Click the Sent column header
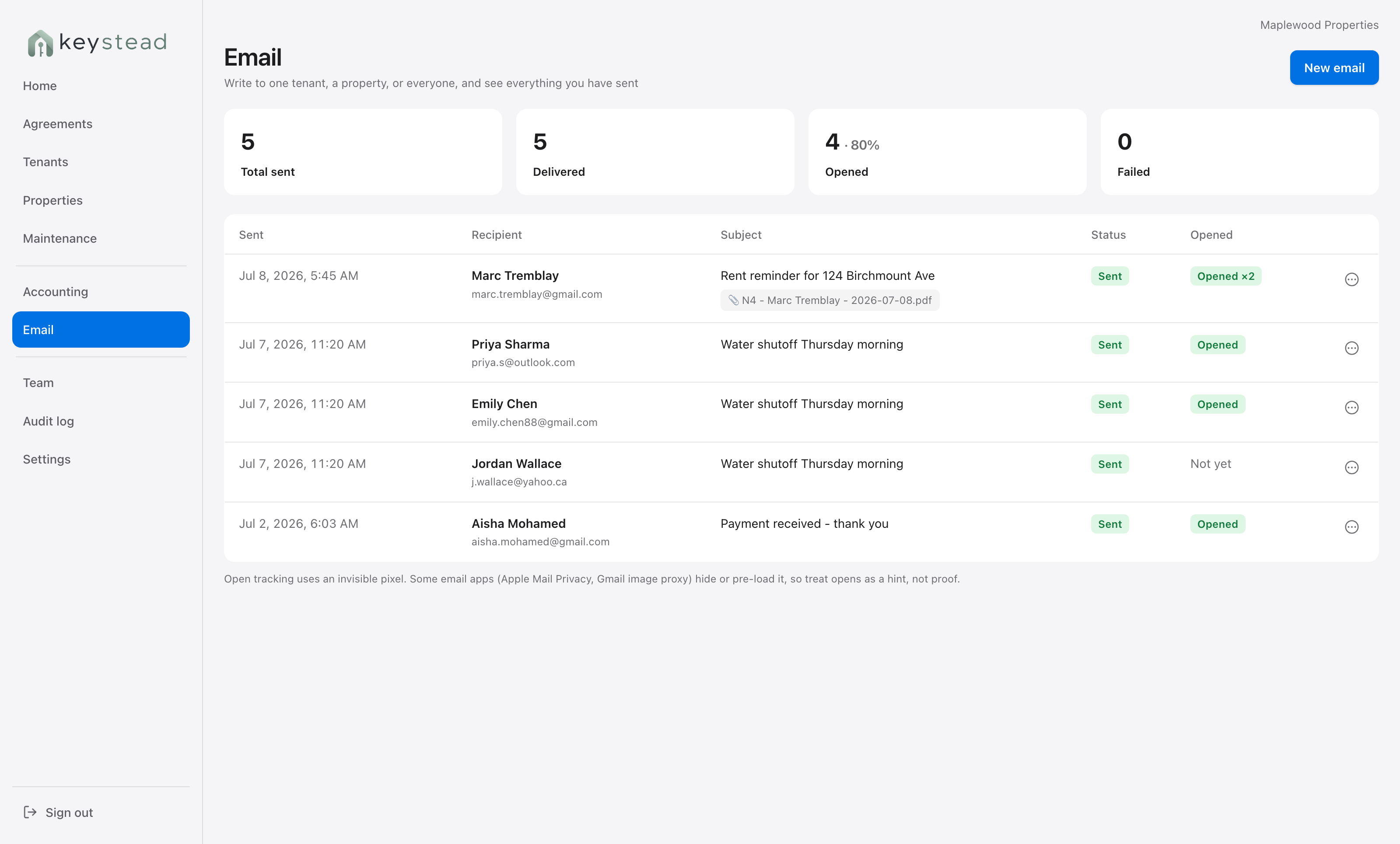The height and width of the screenshot is (844, 1400). (x=251, y=234)
